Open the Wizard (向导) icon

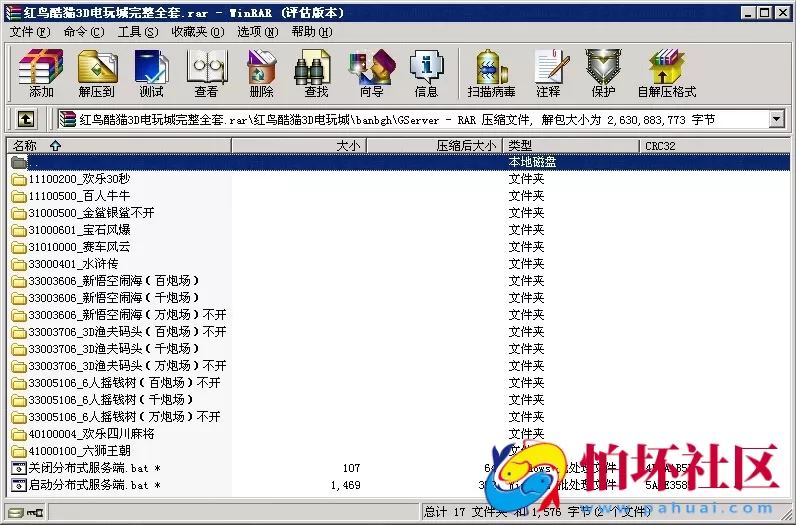372,73
